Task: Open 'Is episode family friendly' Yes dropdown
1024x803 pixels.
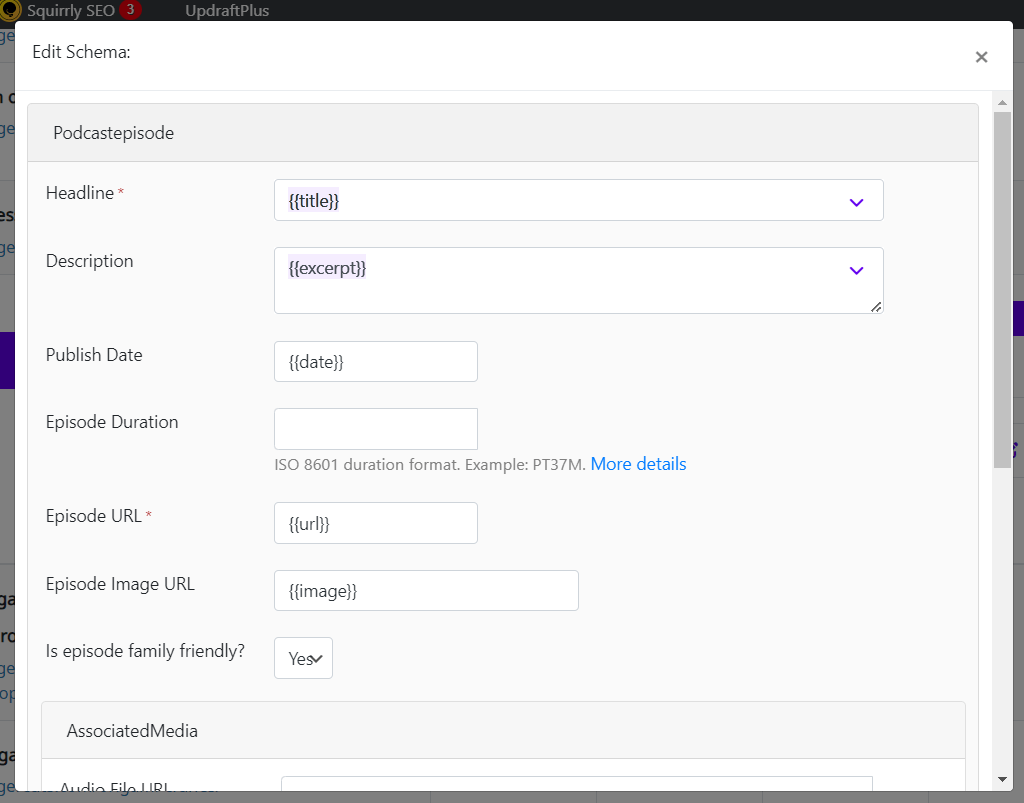Action: (303, 658)
